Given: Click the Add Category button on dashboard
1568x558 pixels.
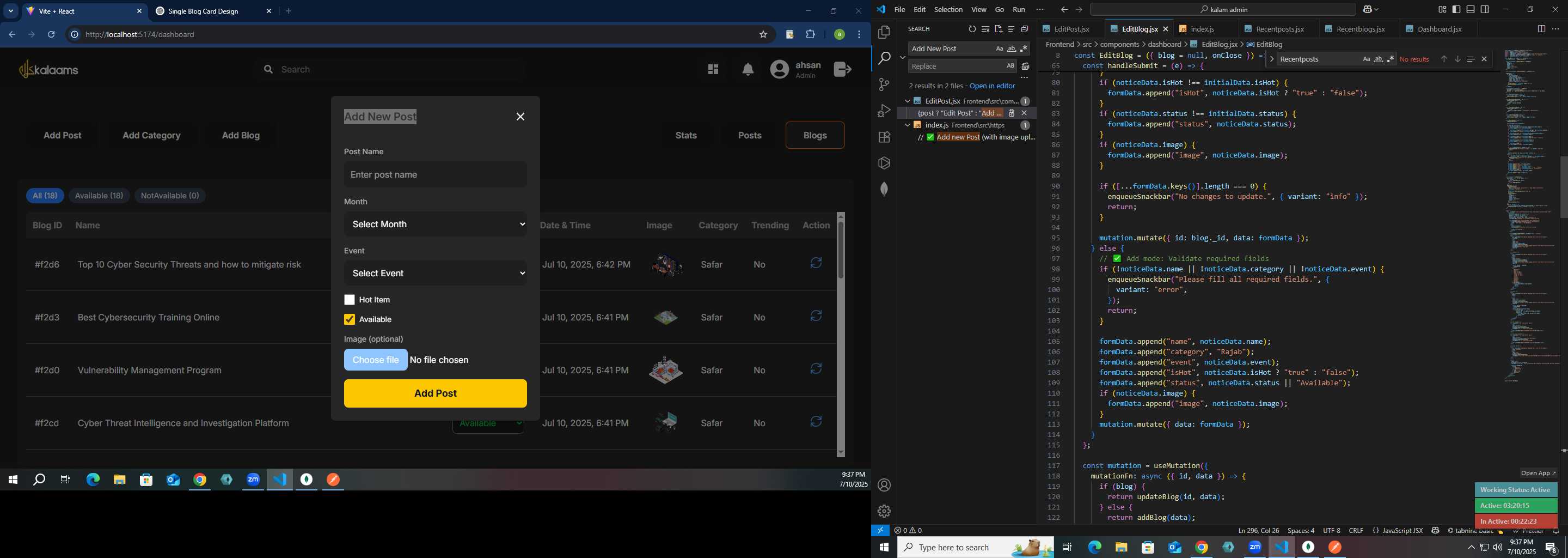Looking at the screenshot, I should 151,135.
